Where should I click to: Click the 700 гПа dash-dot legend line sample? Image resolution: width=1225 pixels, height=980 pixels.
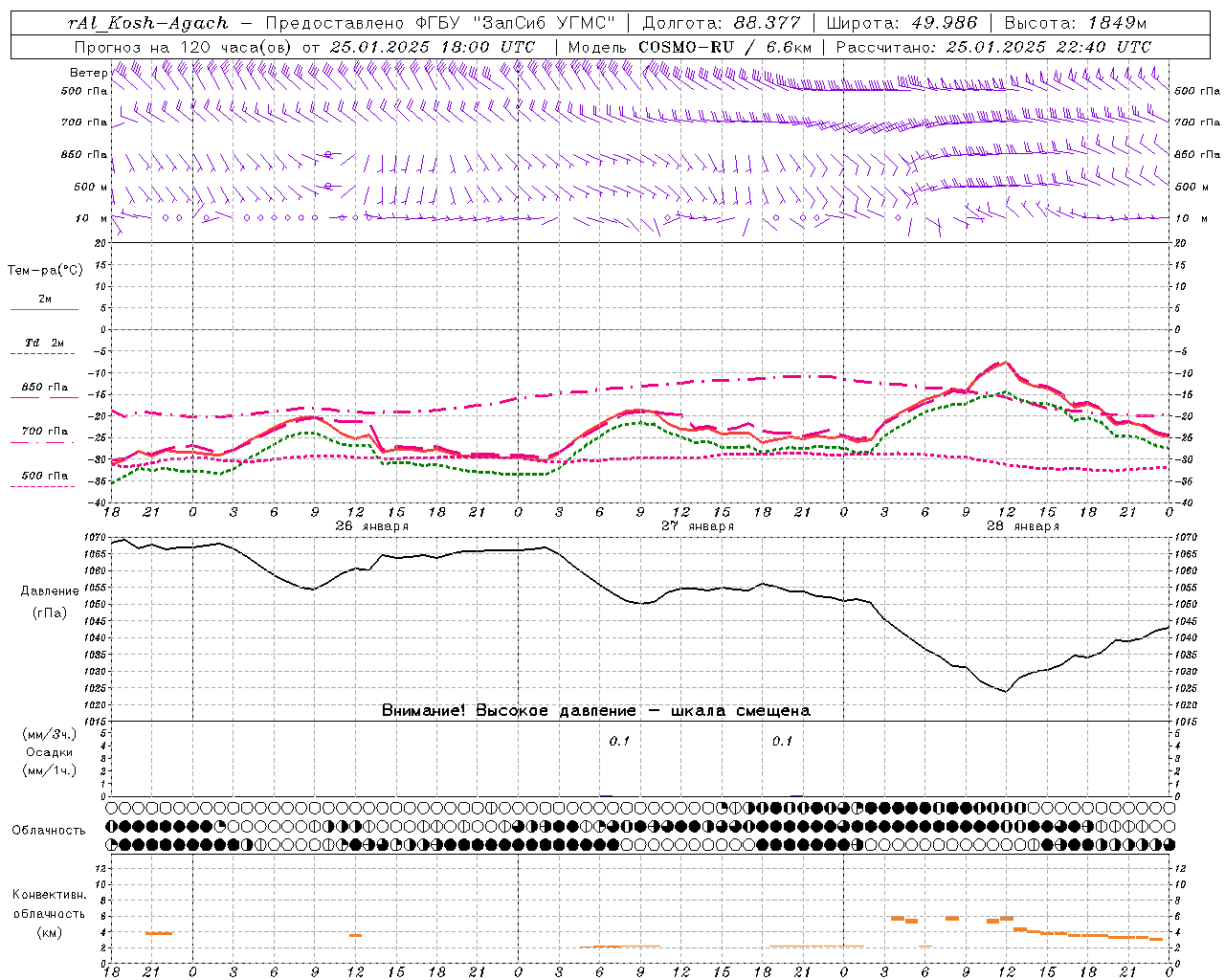pos(44,442)
